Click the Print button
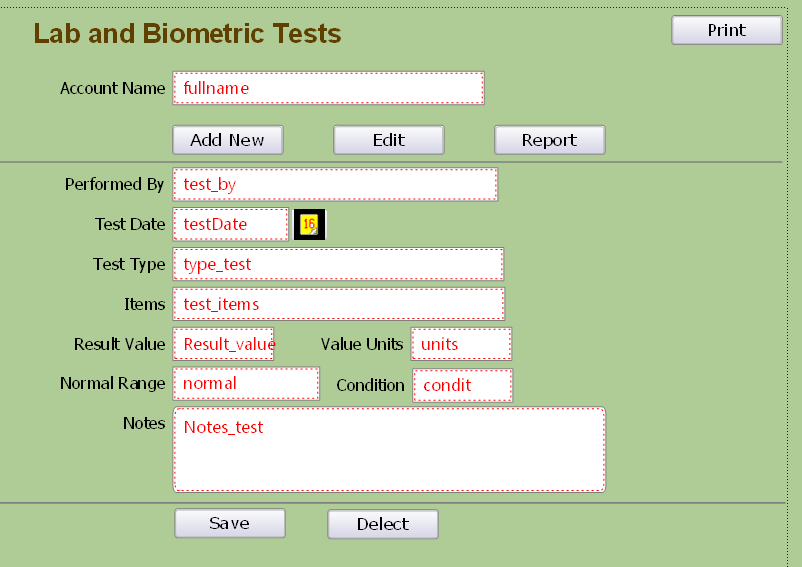Image resolution: width=802 pixels, height=567 pixels. 727,30
